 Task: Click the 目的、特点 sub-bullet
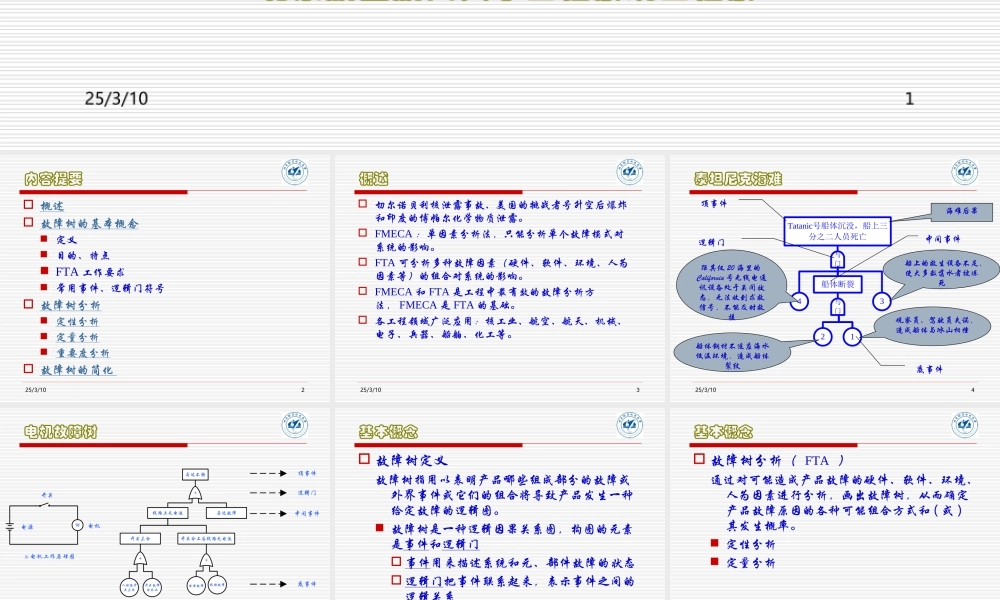(x=83, y=256)
